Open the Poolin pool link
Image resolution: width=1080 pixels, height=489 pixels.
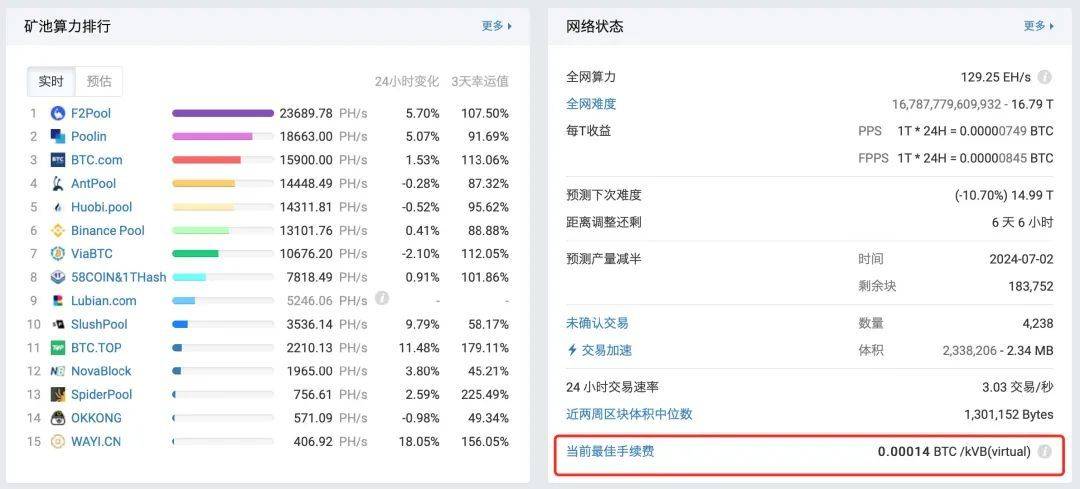coord(89,137)
